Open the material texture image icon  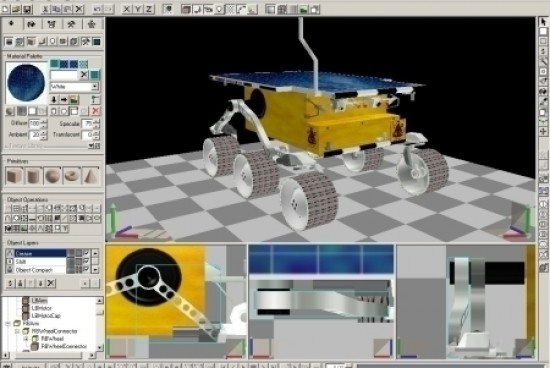click(74, 100)
